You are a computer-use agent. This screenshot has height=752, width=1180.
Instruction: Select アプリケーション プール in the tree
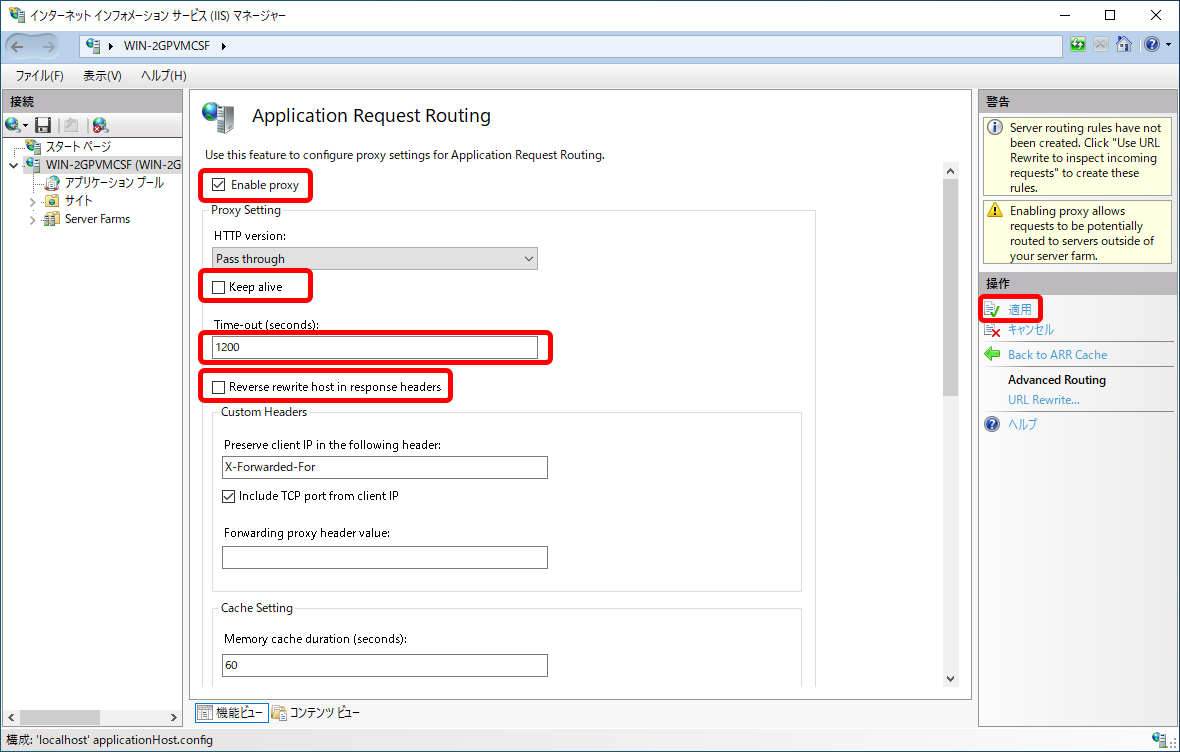(x=114, y=183)
